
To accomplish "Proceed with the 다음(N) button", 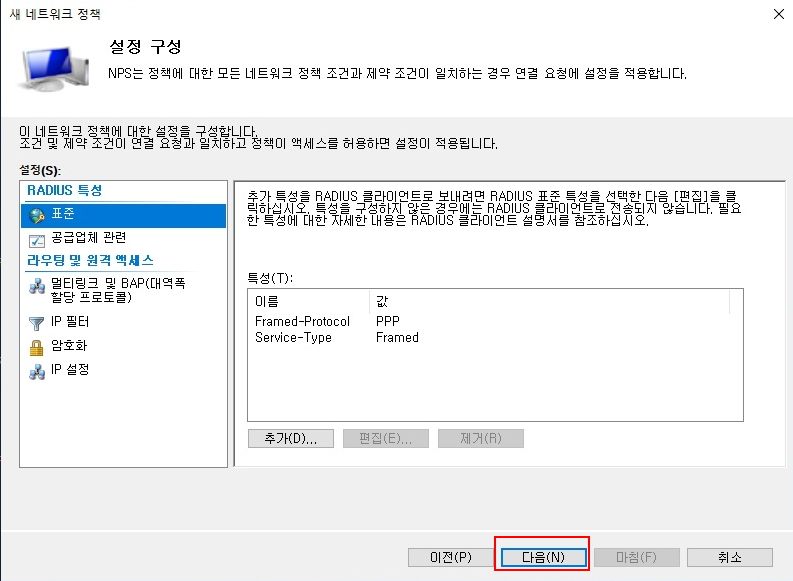I will [542, 557].
